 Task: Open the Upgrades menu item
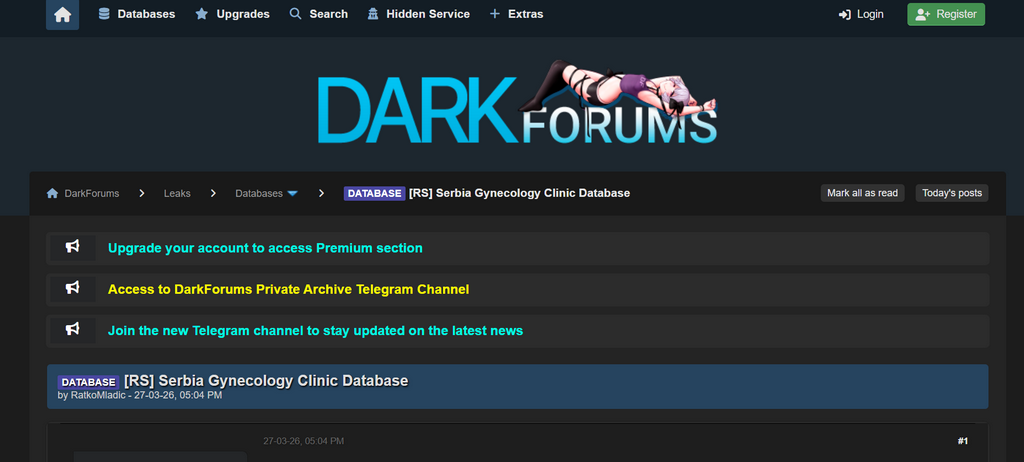[x=232, y=14]
